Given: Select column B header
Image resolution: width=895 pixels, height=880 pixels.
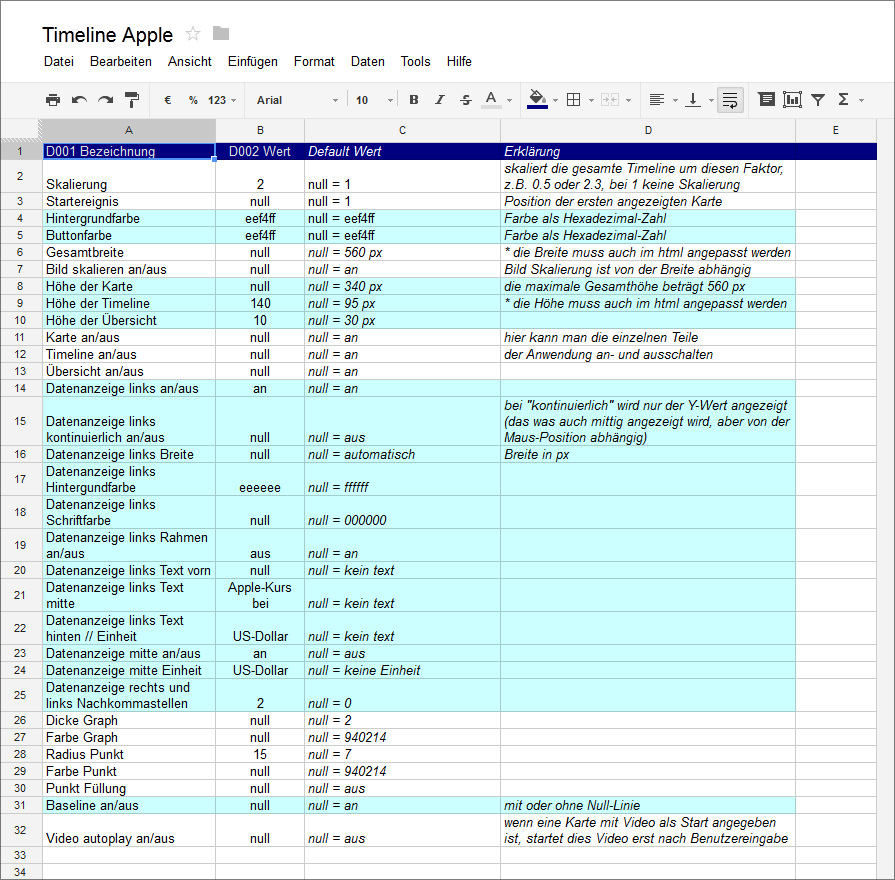Looking at the screenshot, I should pyautogui.click(x=260, y=130).
